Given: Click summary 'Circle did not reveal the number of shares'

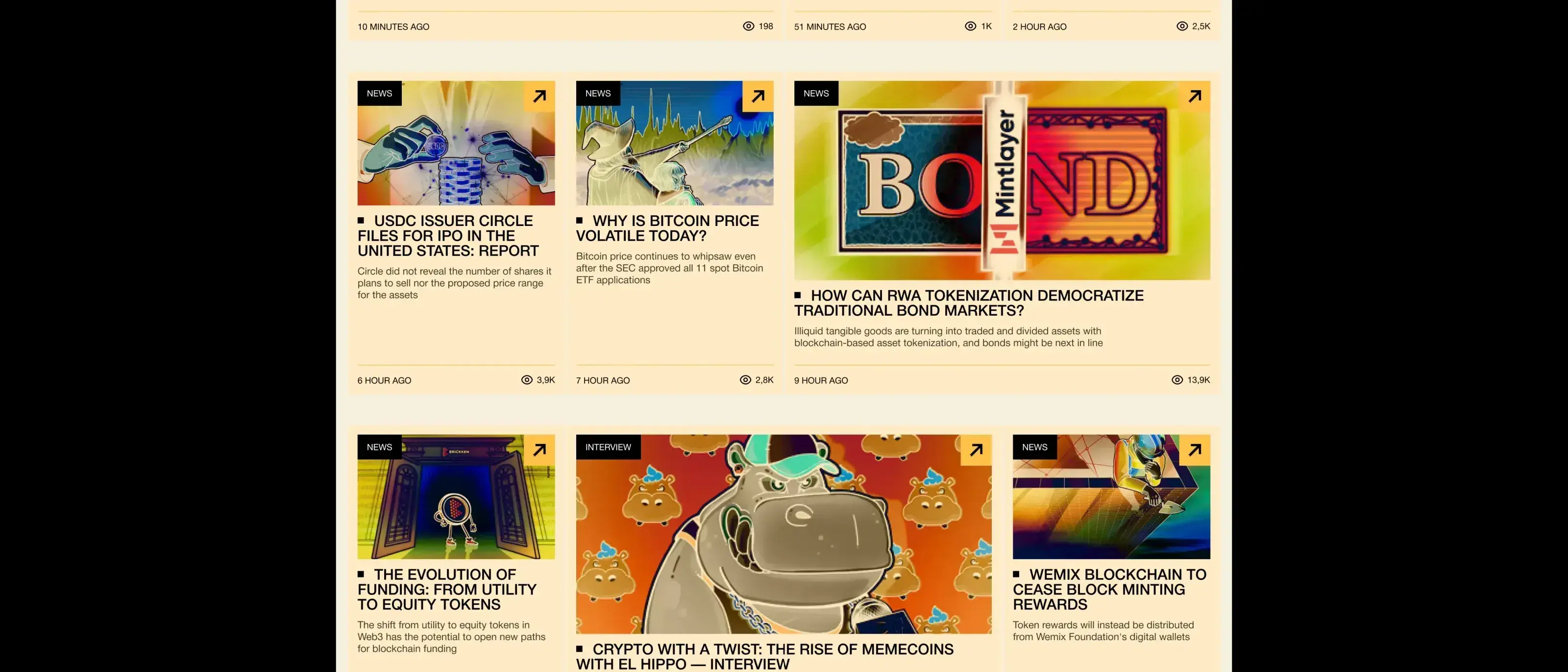Looking at the screenshot, I should coord(455,283).
